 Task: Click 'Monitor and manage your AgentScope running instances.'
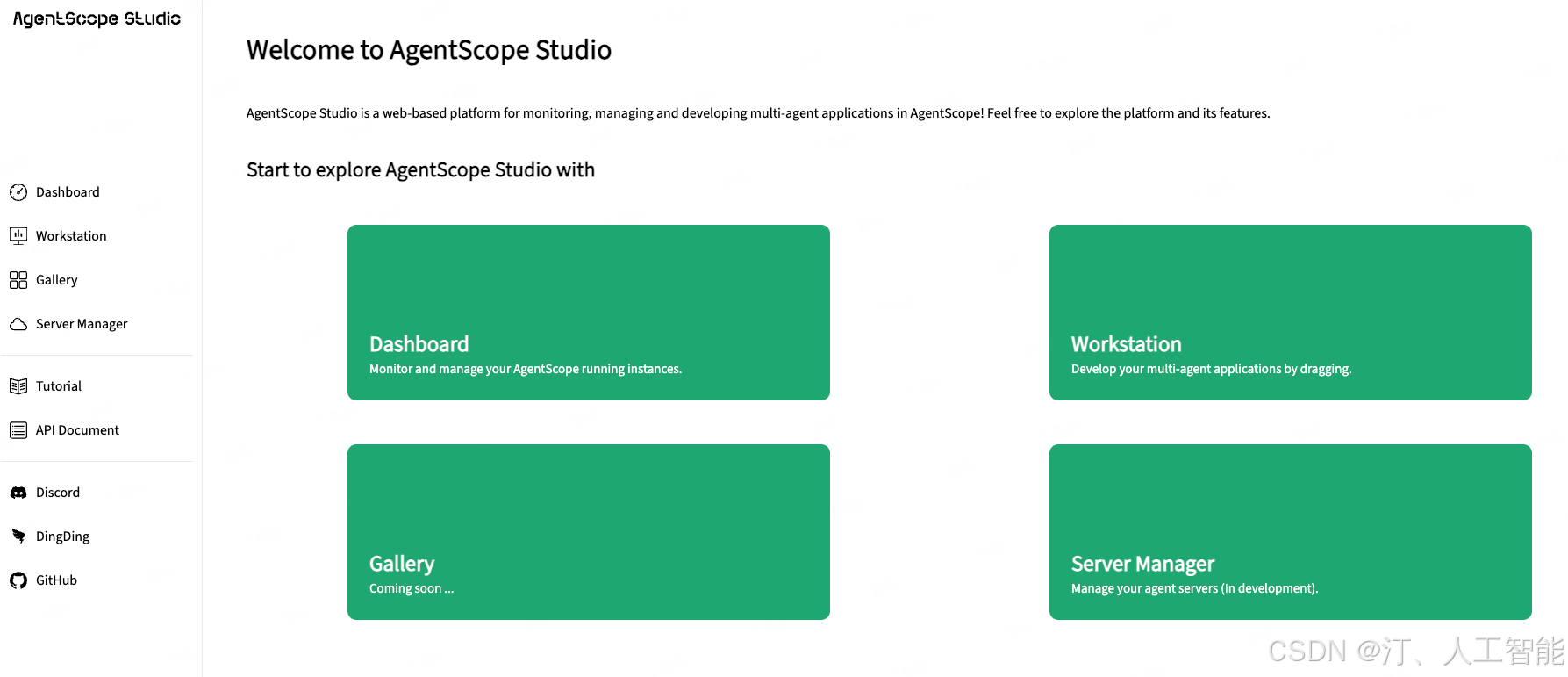coord(526,369)
